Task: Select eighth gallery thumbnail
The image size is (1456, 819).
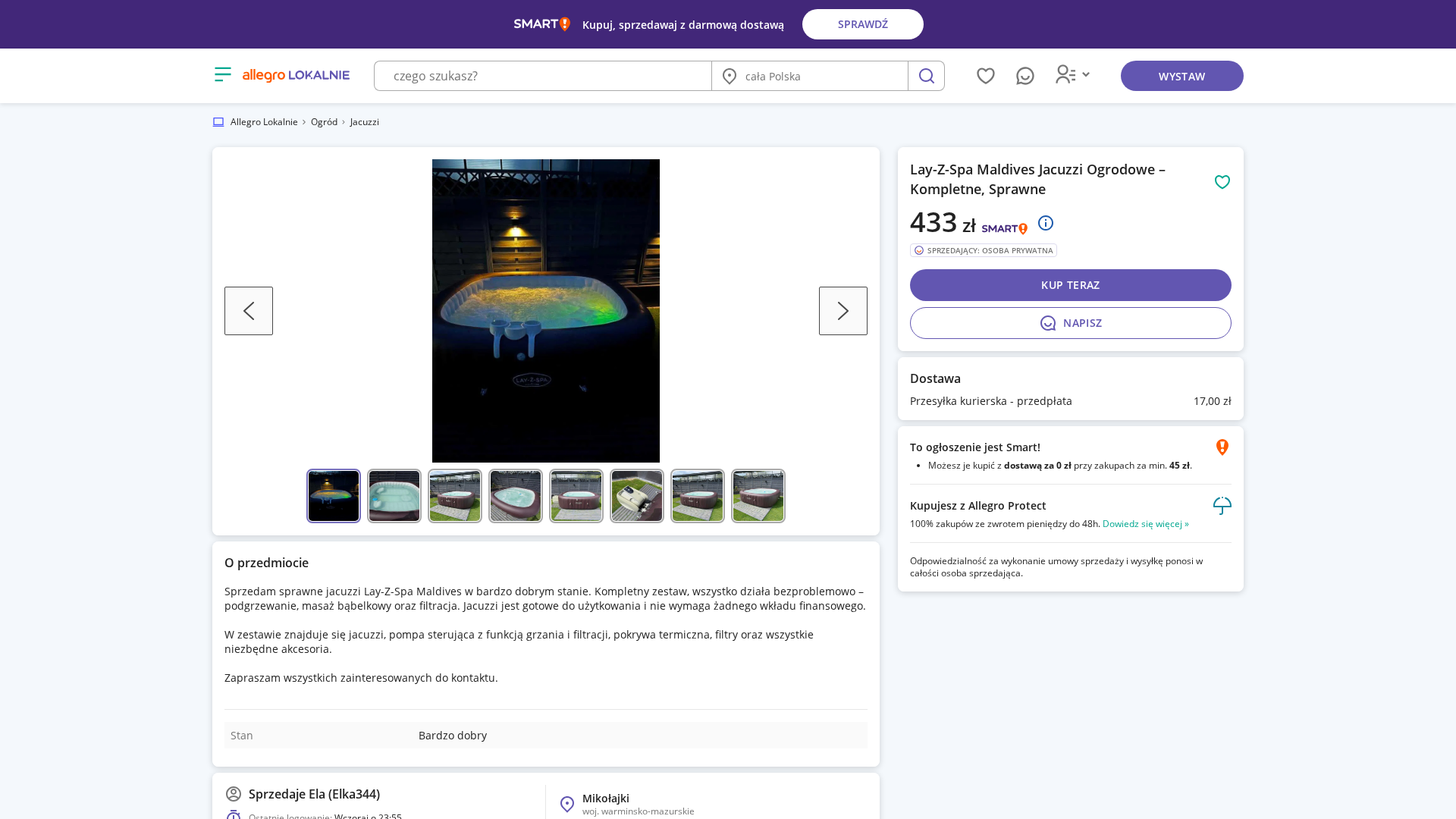Action: tap(758, 496)
